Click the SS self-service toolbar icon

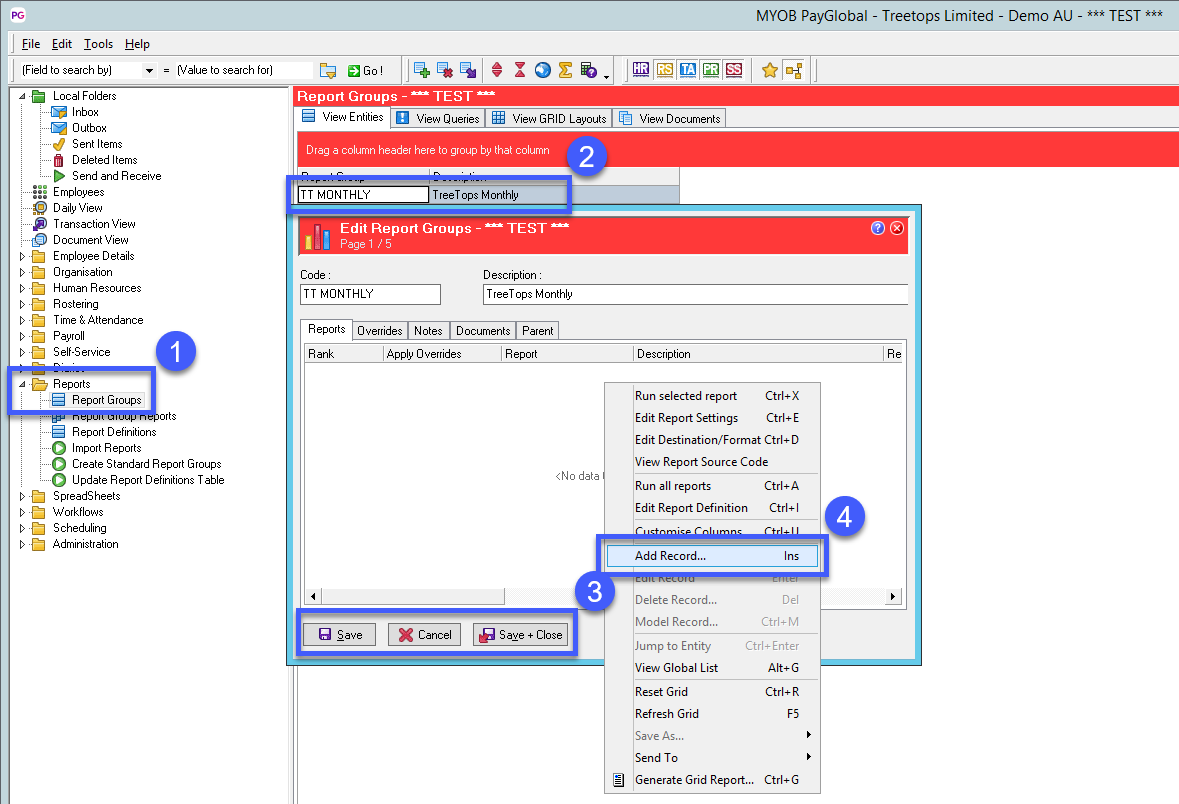pyautogui.click(x=734, y=70)
